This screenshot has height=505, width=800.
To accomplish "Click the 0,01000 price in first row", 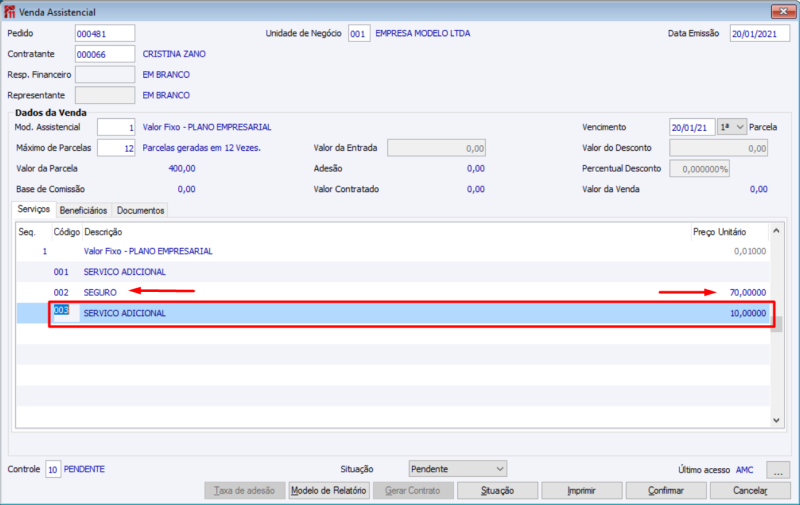I will tap(750, 251).
